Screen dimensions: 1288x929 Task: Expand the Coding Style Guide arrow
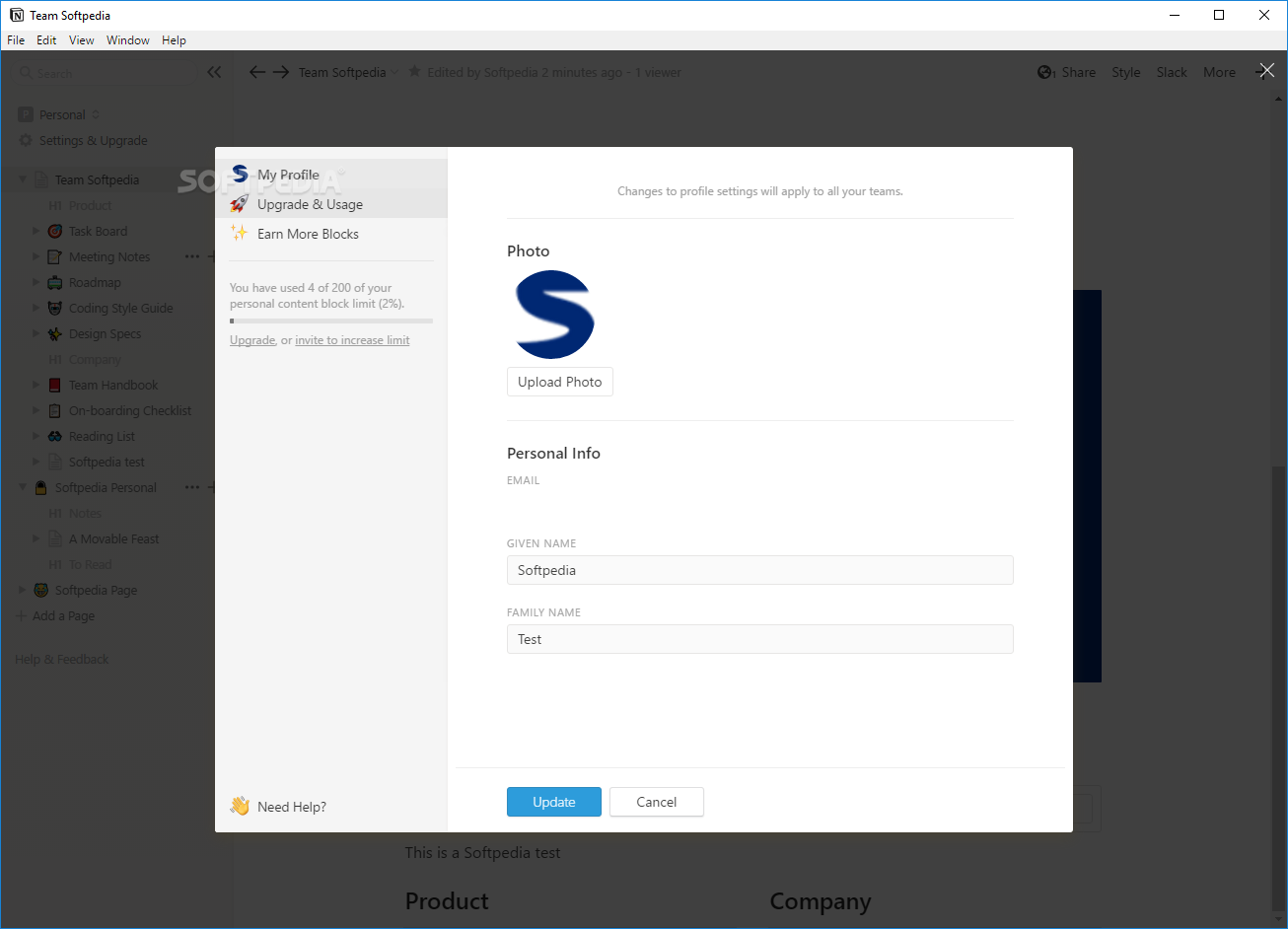tap(36, 308)
